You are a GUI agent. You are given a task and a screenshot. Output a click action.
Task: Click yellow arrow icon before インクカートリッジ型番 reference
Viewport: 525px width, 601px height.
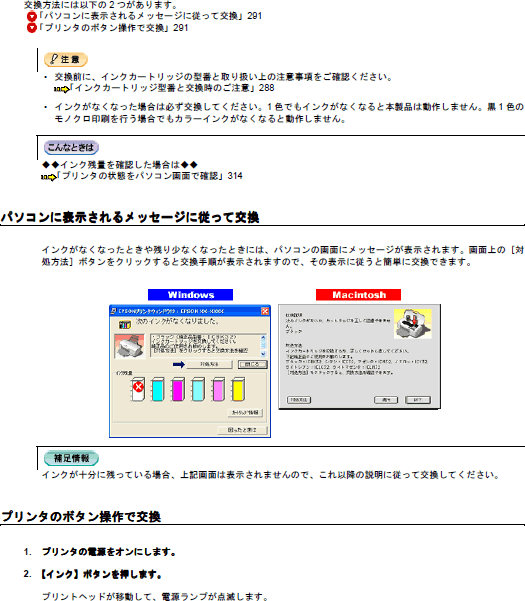click(61, 89)
